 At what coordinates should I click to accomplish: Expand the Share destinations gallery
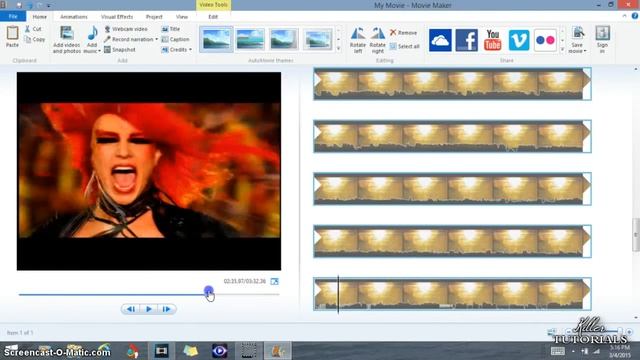click(562, 49)
